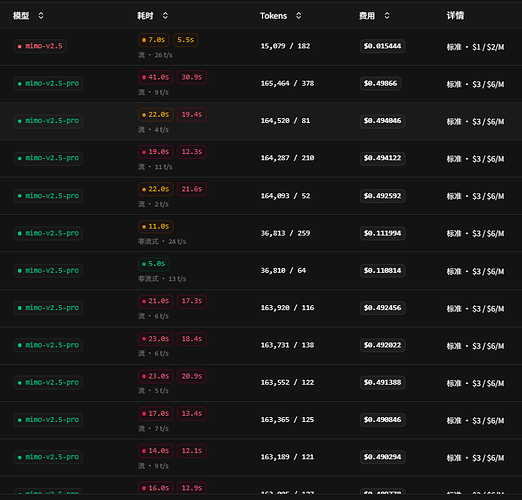Select the token count 164,520 / 81

pos(285,121)
